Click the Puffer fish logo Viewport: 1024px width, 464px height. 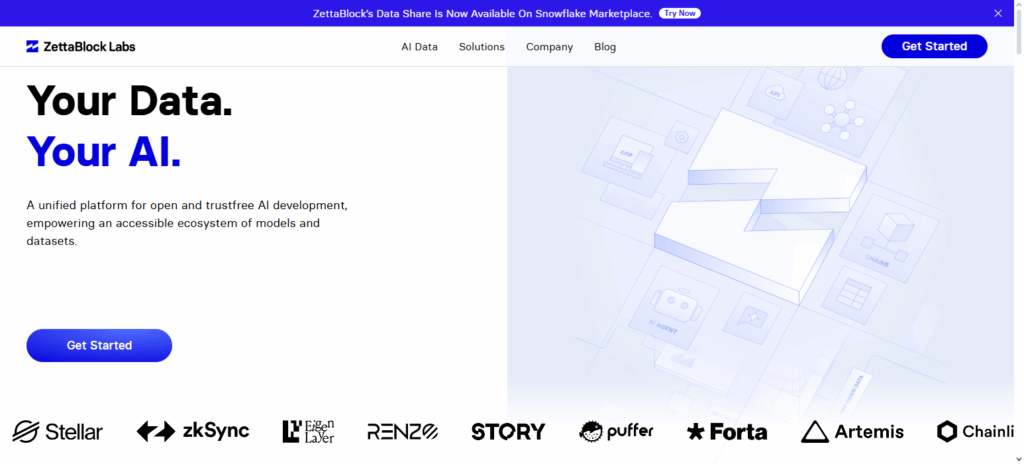(x=594, y=431)
